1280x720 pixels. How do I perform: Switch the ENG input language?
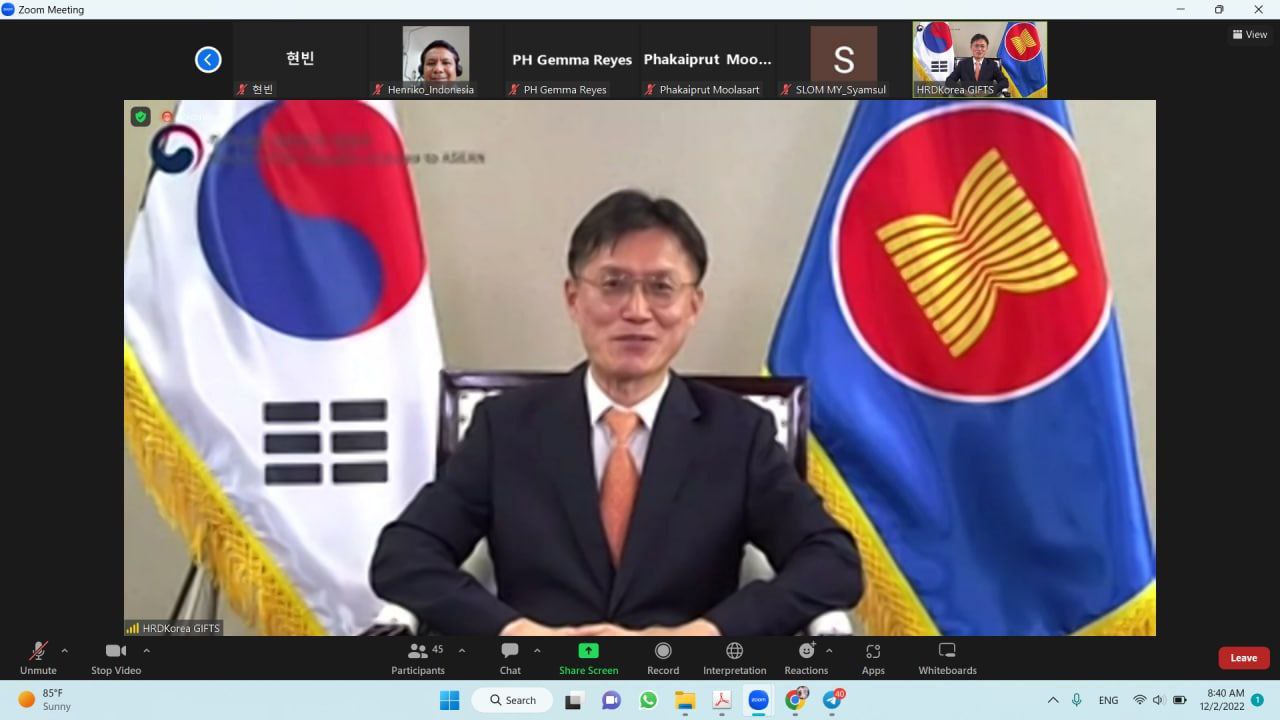pos(1108,700)
